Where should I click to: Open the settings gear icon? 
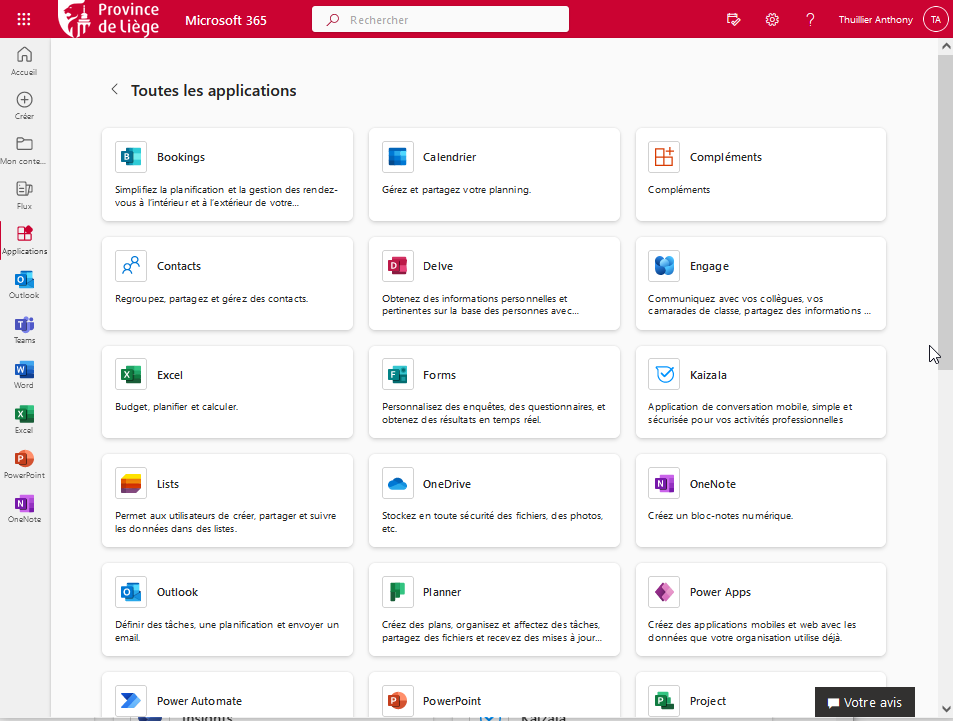tap(772, 19)
